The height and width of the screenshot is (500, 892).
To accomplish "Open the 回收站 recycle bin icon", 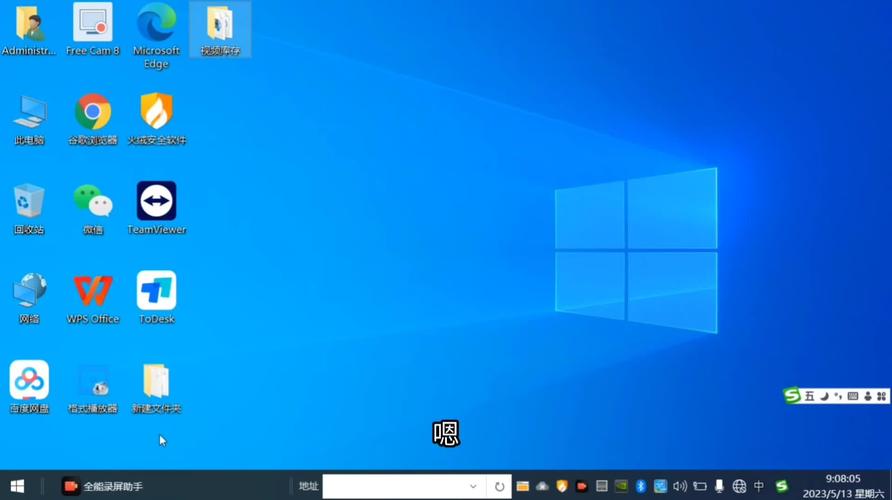I will tap(29, 209).
